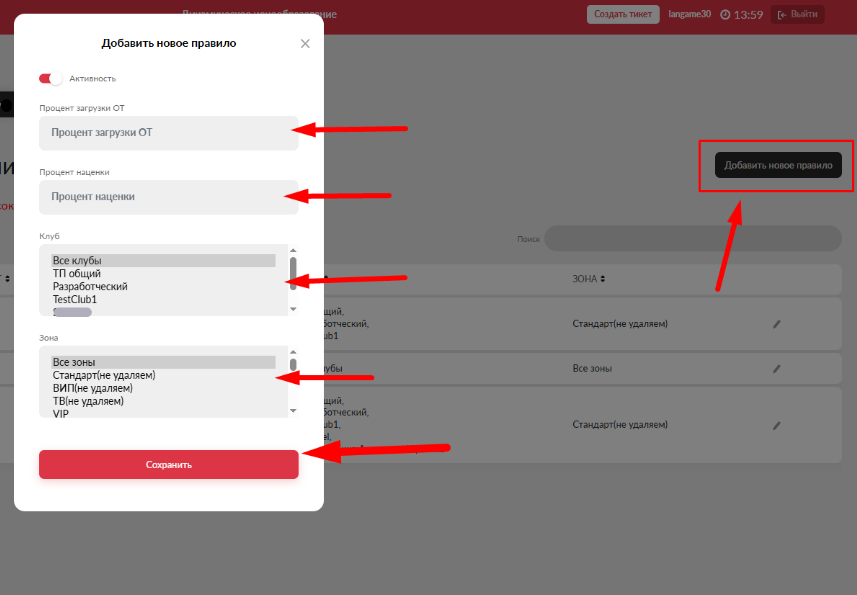Choose 'ТП общий' in club list
Image resolution: width=857 pixels, height=595 pixels.
point(162,274)
